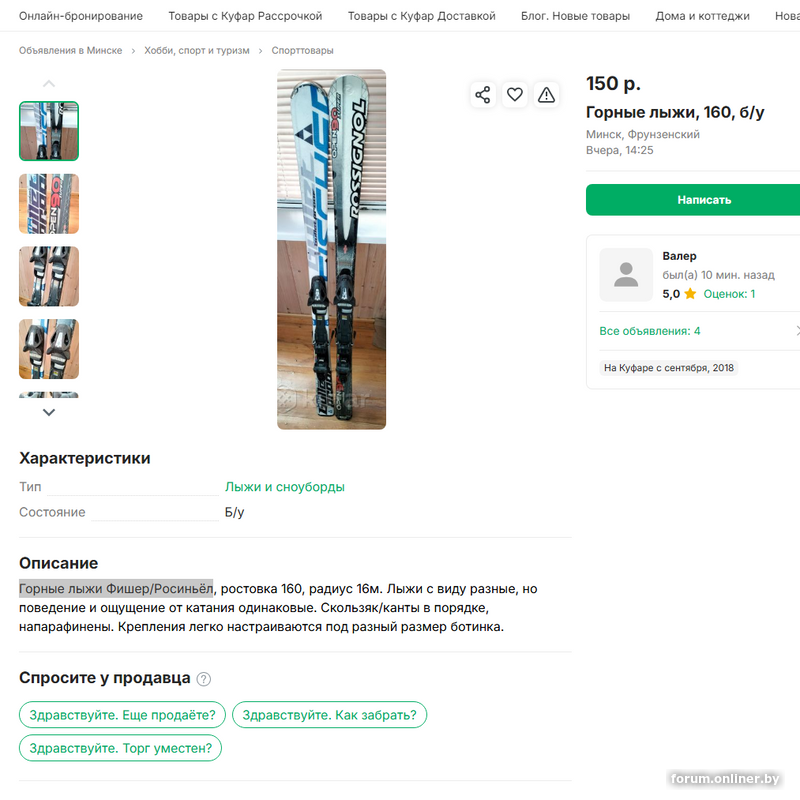Open the help question mark next to Спросите у продавца
Image resolution: width=800 pixels, height=800 pixels.
tap(204, 679)
